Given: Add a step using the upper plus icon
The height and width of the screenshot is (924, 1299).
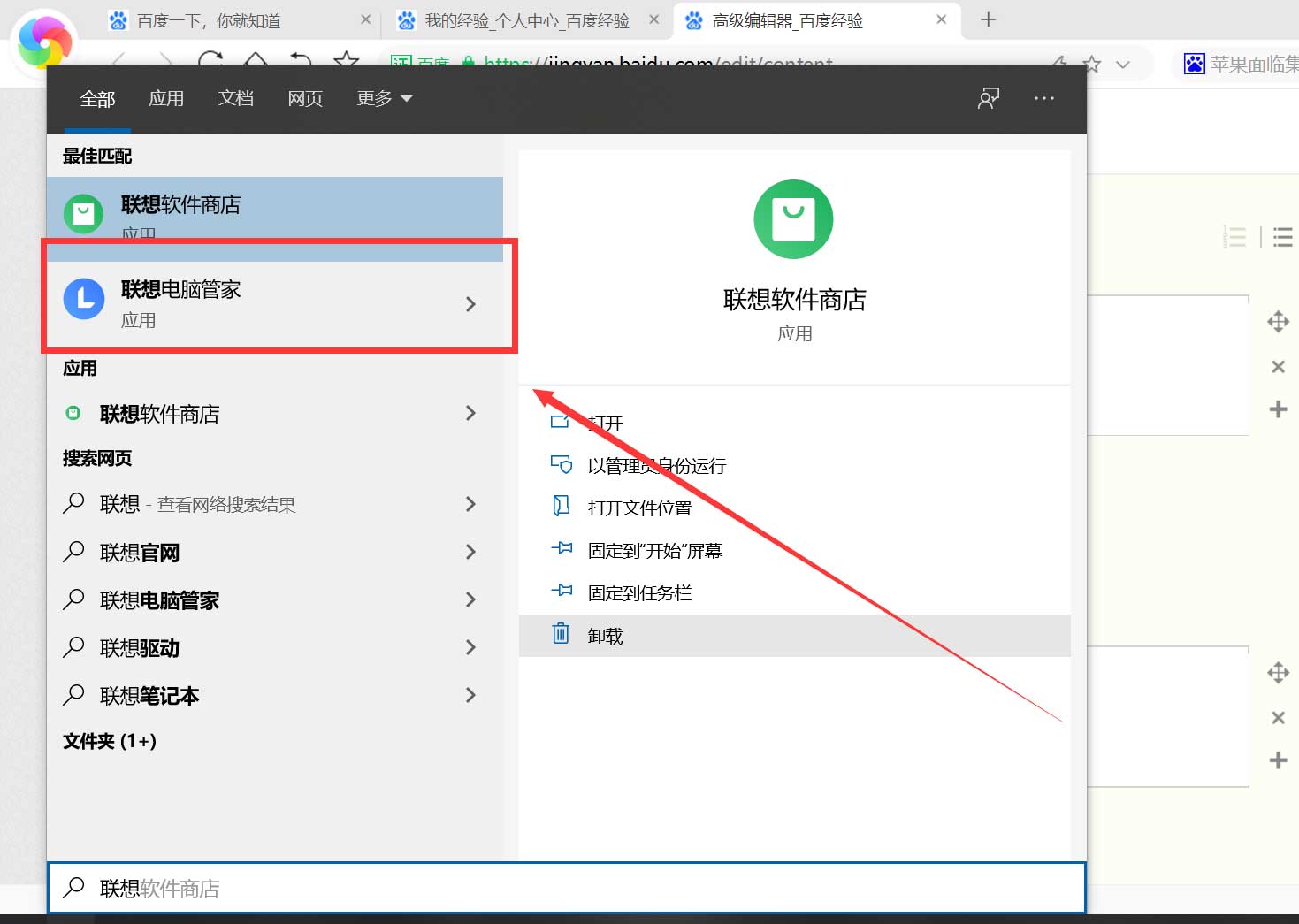Looking at the screenshot, I should pos(1278,409).
